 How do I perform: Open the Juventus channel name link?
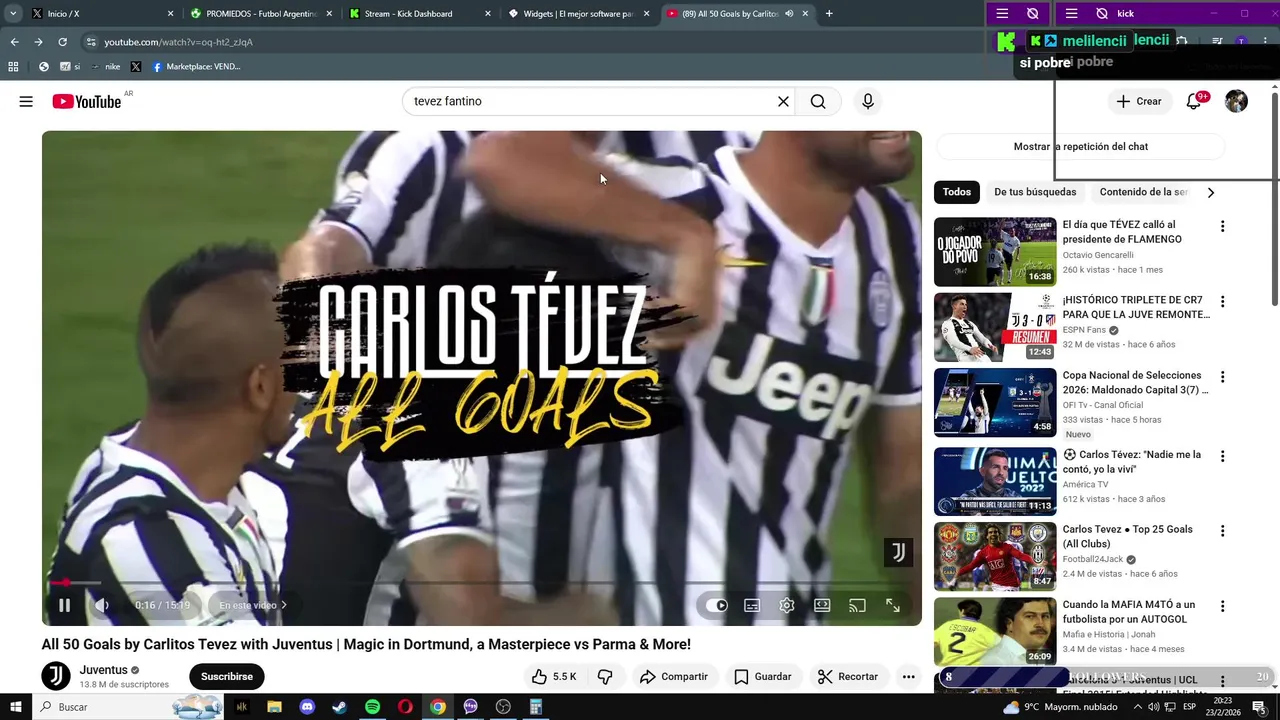point(104,670)
